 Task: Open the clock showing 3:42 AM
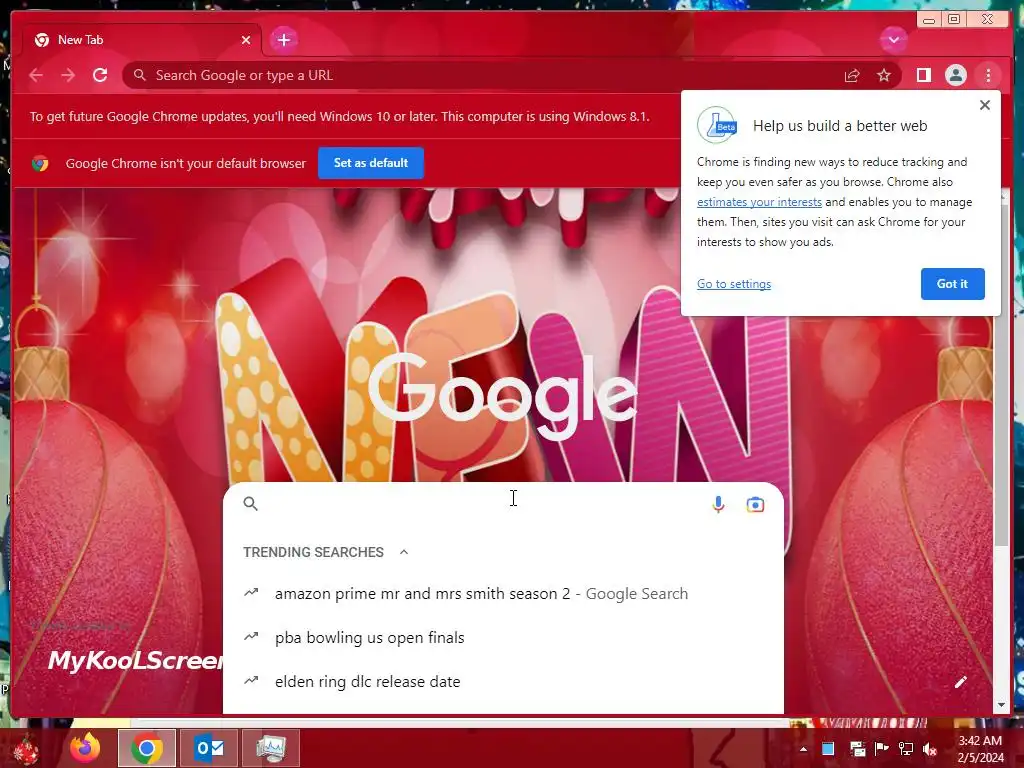(x=980, y=749)
